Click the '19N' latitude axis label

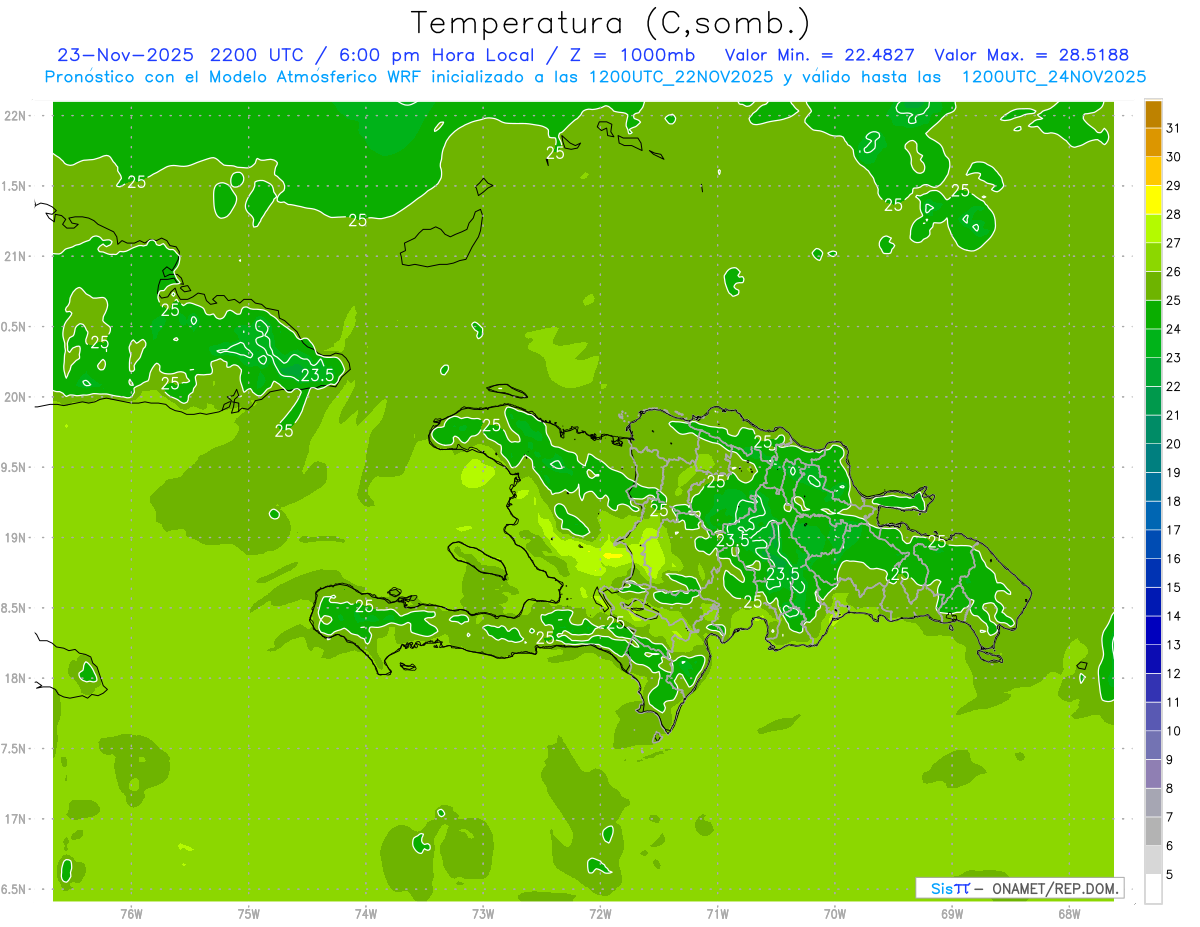point(15,538)
